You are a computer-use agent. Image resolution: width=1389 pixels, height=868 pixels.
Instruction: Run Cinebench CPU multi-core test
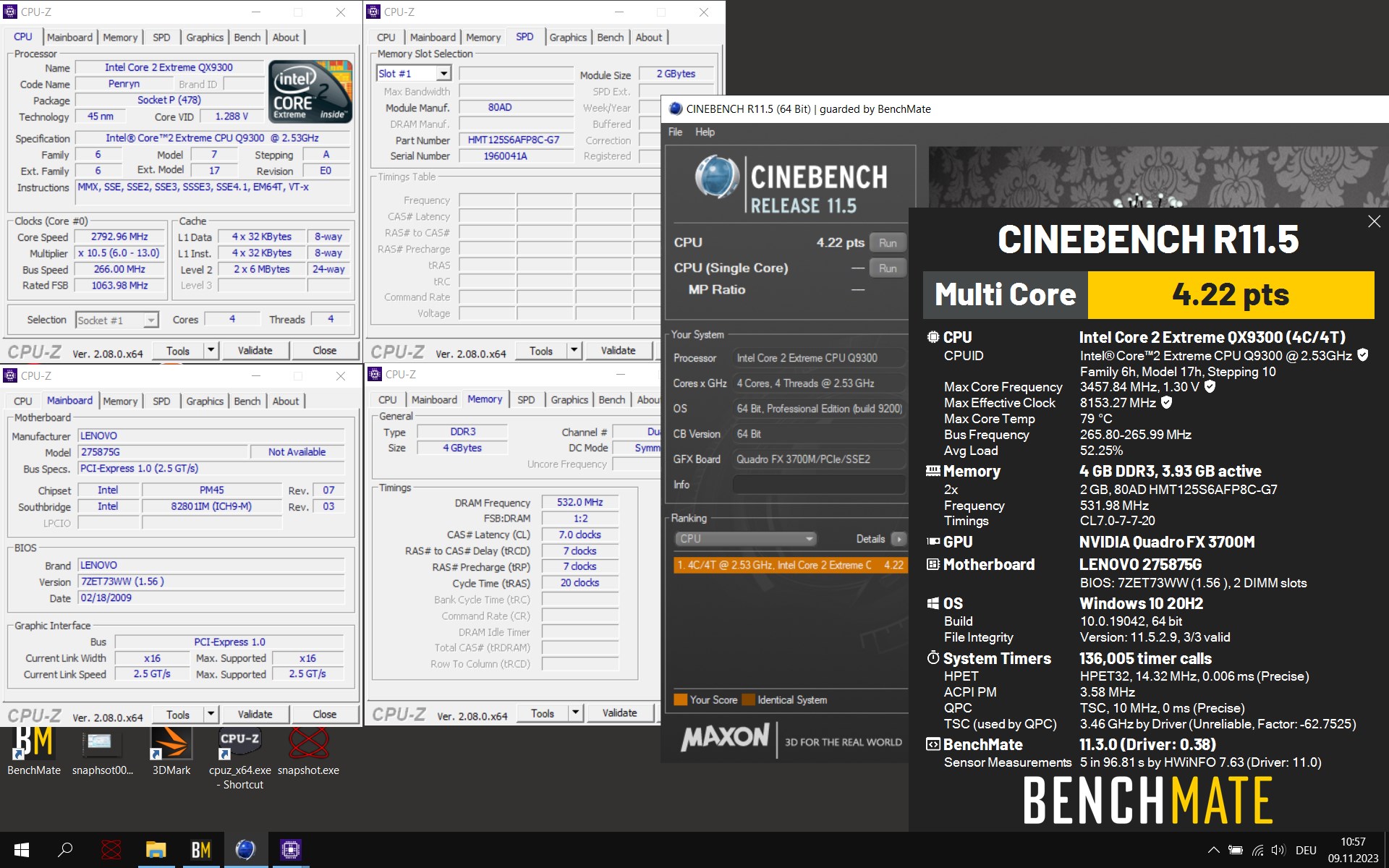(x=888, y=243)
